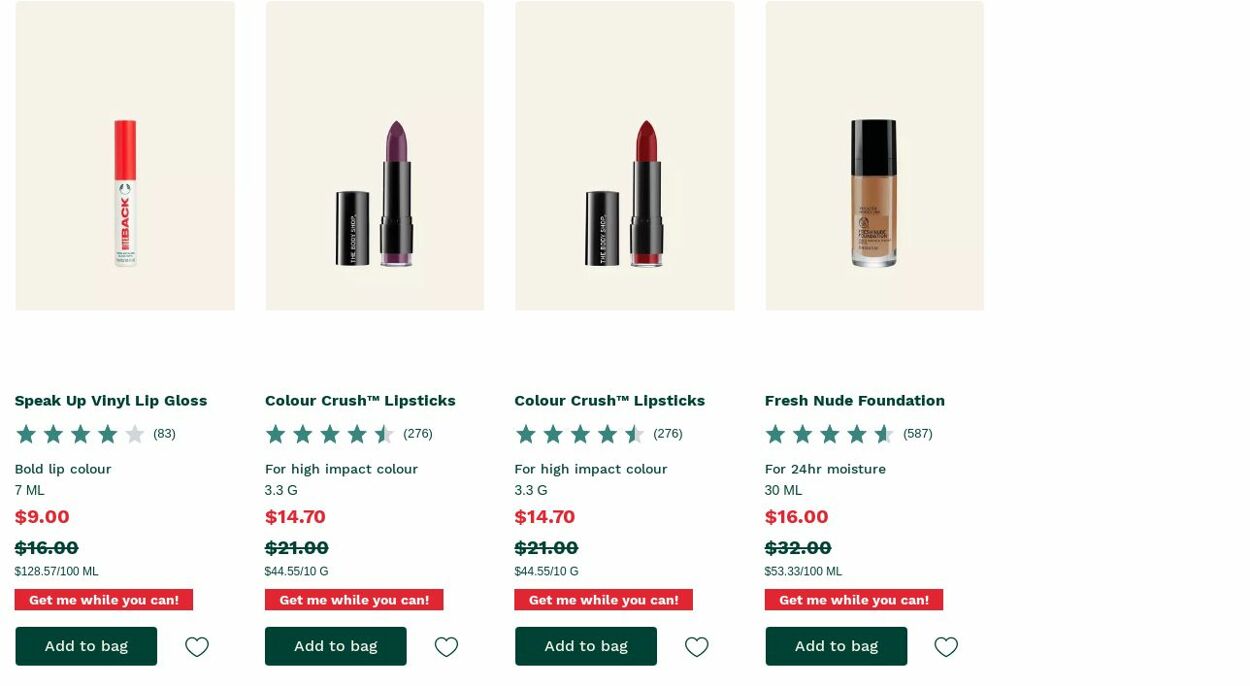Click star rating of the red Colour Crush lipstick

580,433
